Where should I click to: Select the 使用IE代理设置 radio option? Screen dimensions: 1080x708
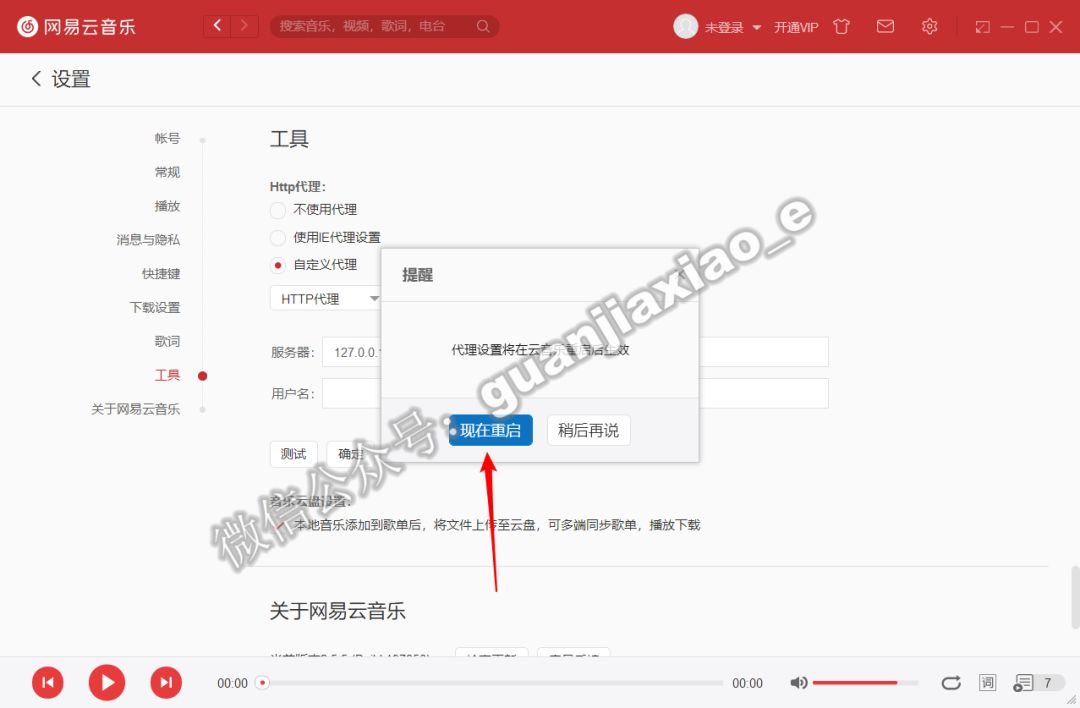click(277, 238)
